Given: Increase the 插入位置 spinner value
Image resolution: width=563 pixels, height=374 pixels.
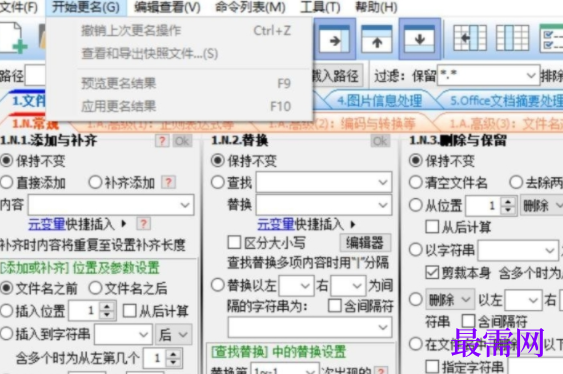Looking at the screenshot, I should 107,306.
